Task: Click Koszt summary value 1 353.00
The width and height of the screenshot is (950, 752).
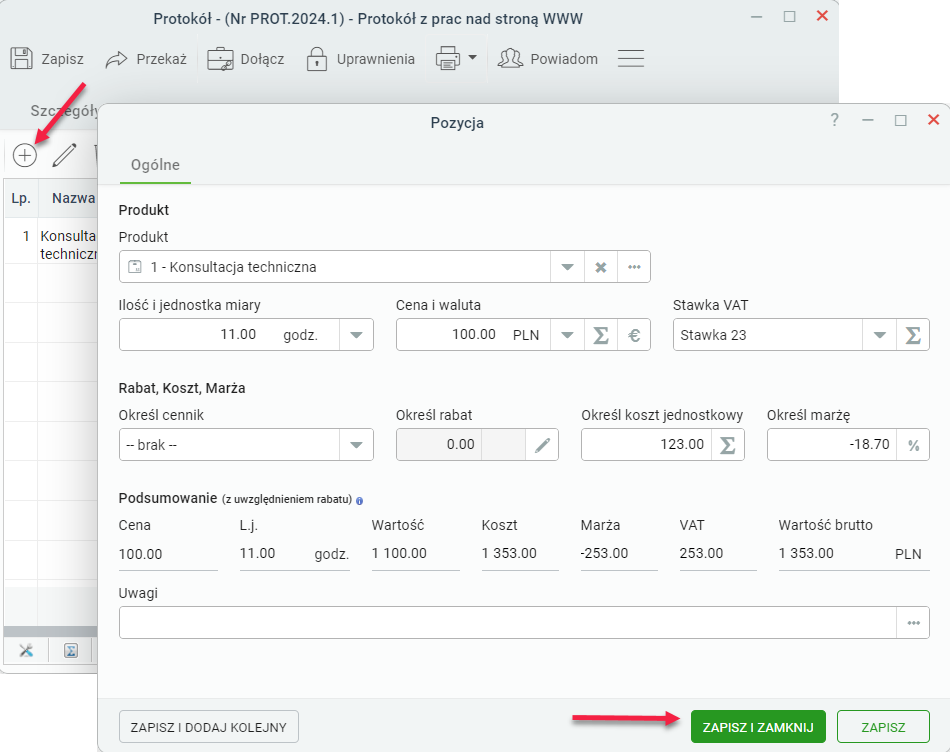Action: pos(509,553)
